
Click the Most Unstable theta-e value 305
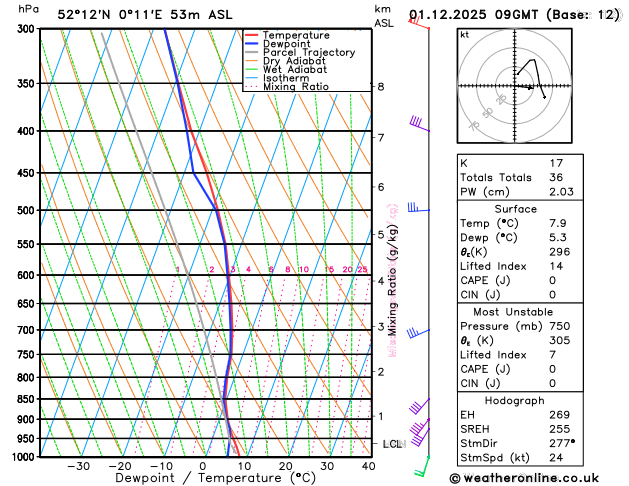(560, 340)
